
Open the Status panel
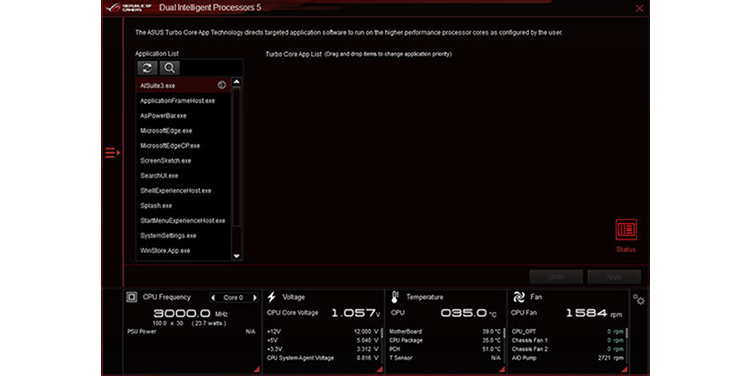(626, 236)
